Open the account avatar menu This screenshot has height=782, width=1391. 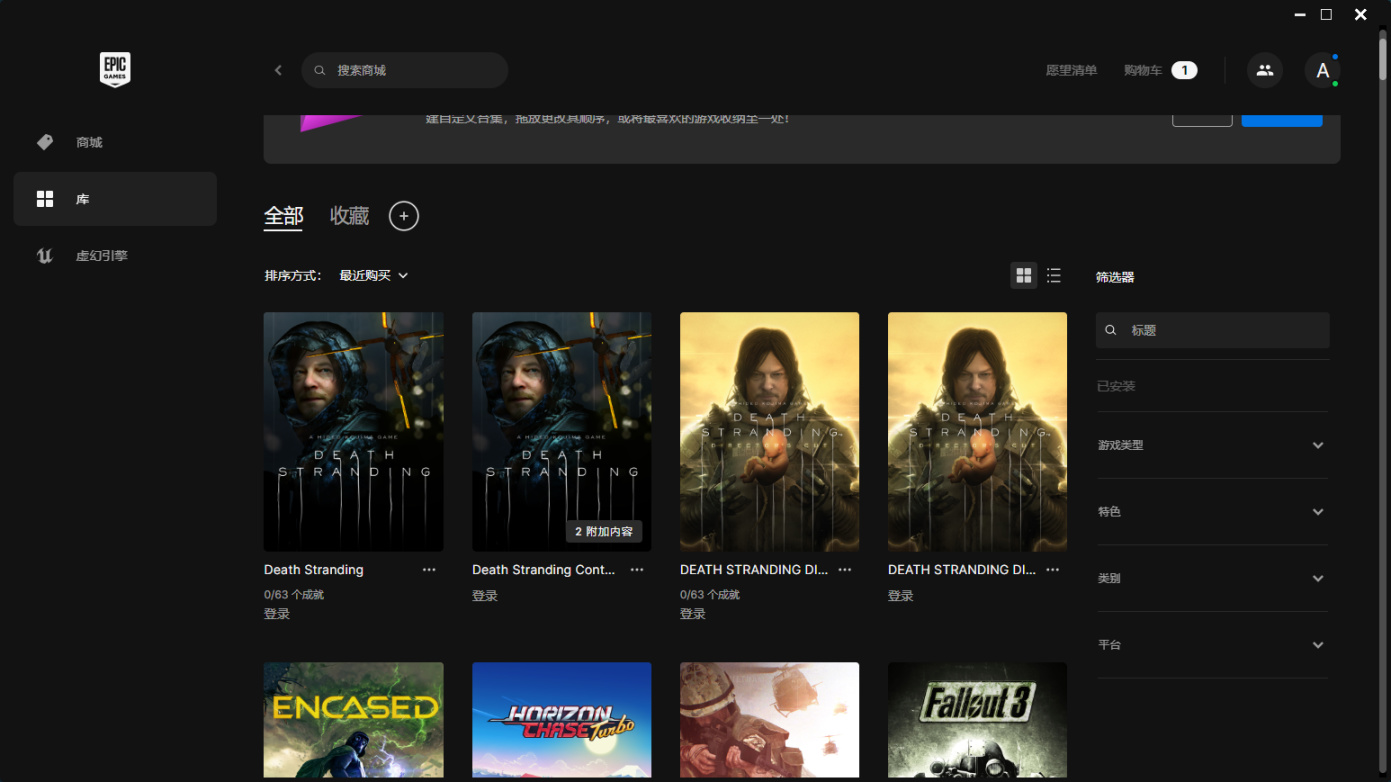tap(1322, 70)
